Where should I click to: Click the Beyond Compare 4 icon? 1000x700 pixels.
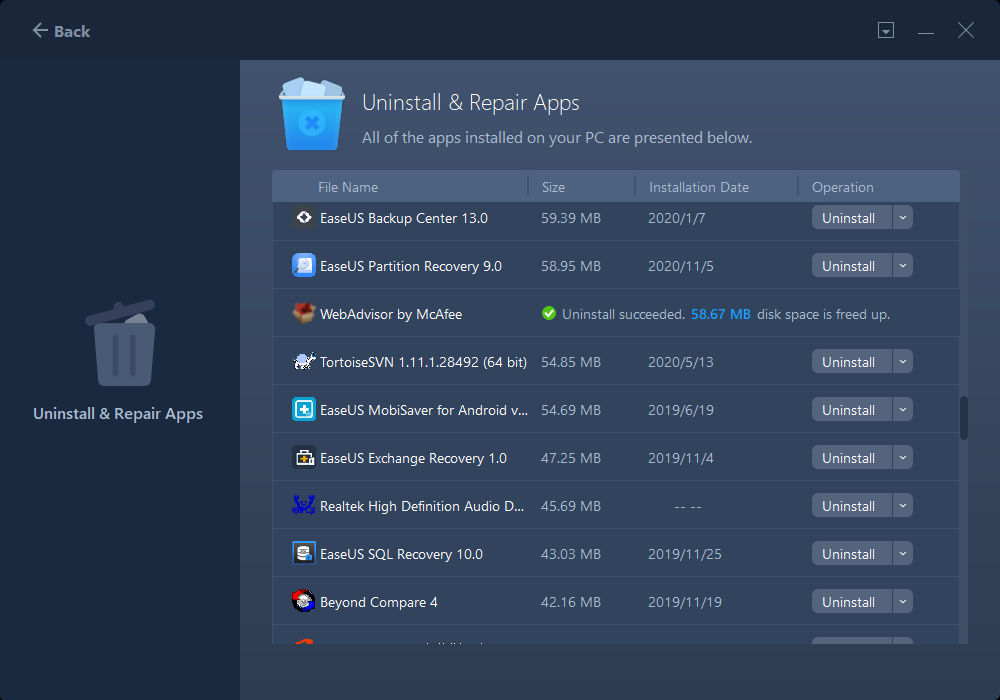pos(304,602)
